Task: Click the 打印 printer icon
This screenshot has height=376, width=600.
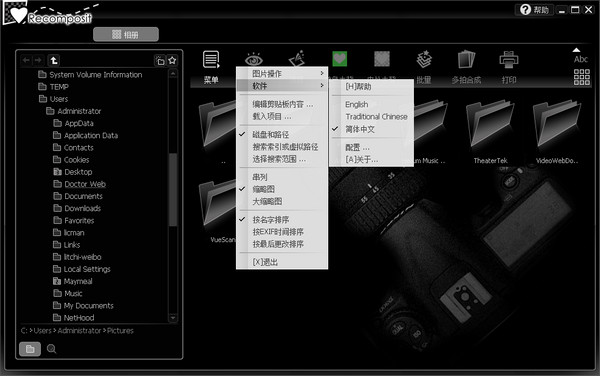Action: click(509, 59)
